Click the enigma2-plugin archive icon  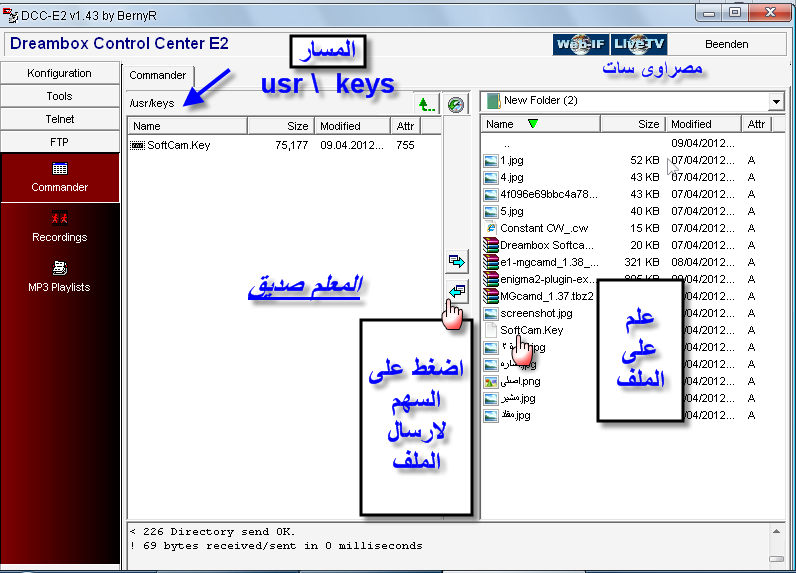click(x=490, y=279)
